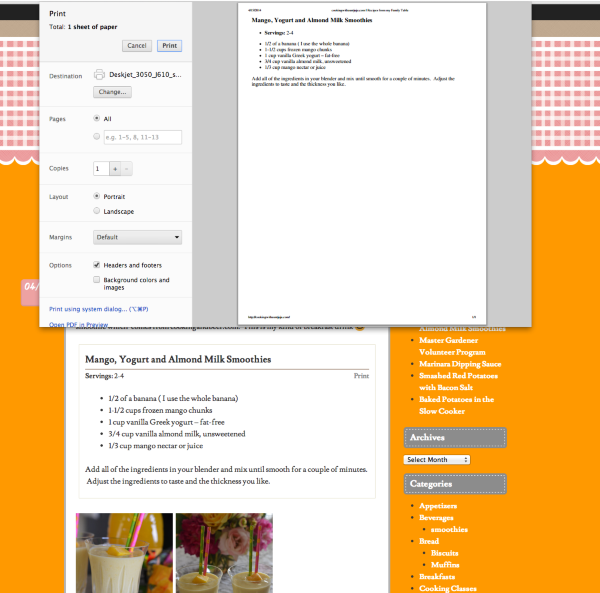Image resolution: width=600 pixels, height=593 pixels.
Task: Click the printer icon next to Deskjet destination
Action: click(x=99, y=74)
